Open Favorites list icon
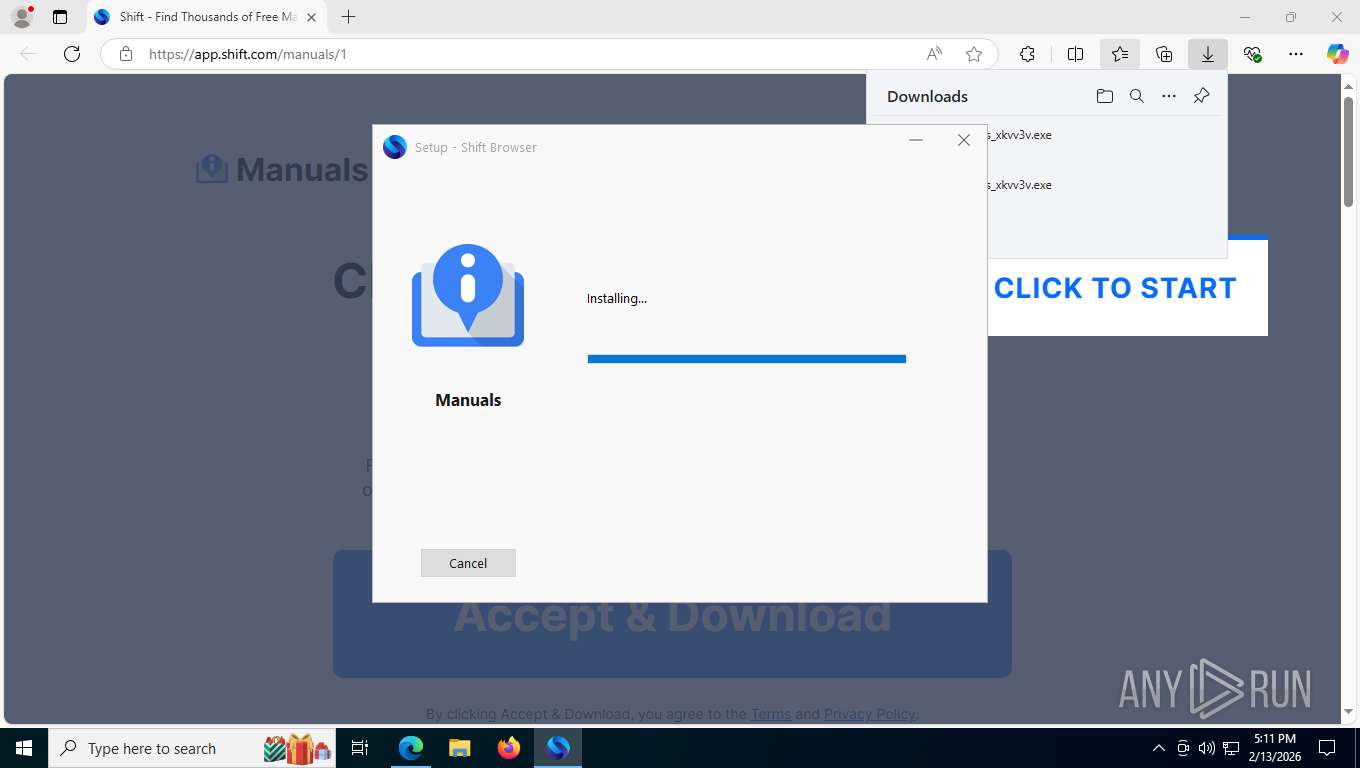The width and height of the screenshot is (1360, 768). (x=1120, y=54)
